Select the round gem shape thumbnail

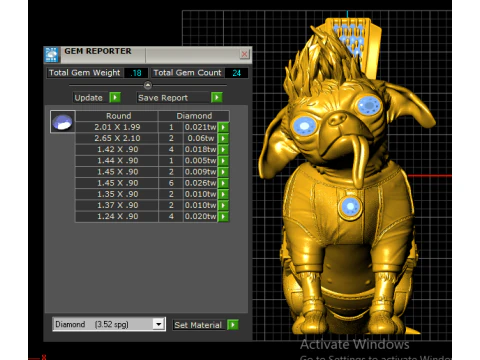tap(63, 122)
